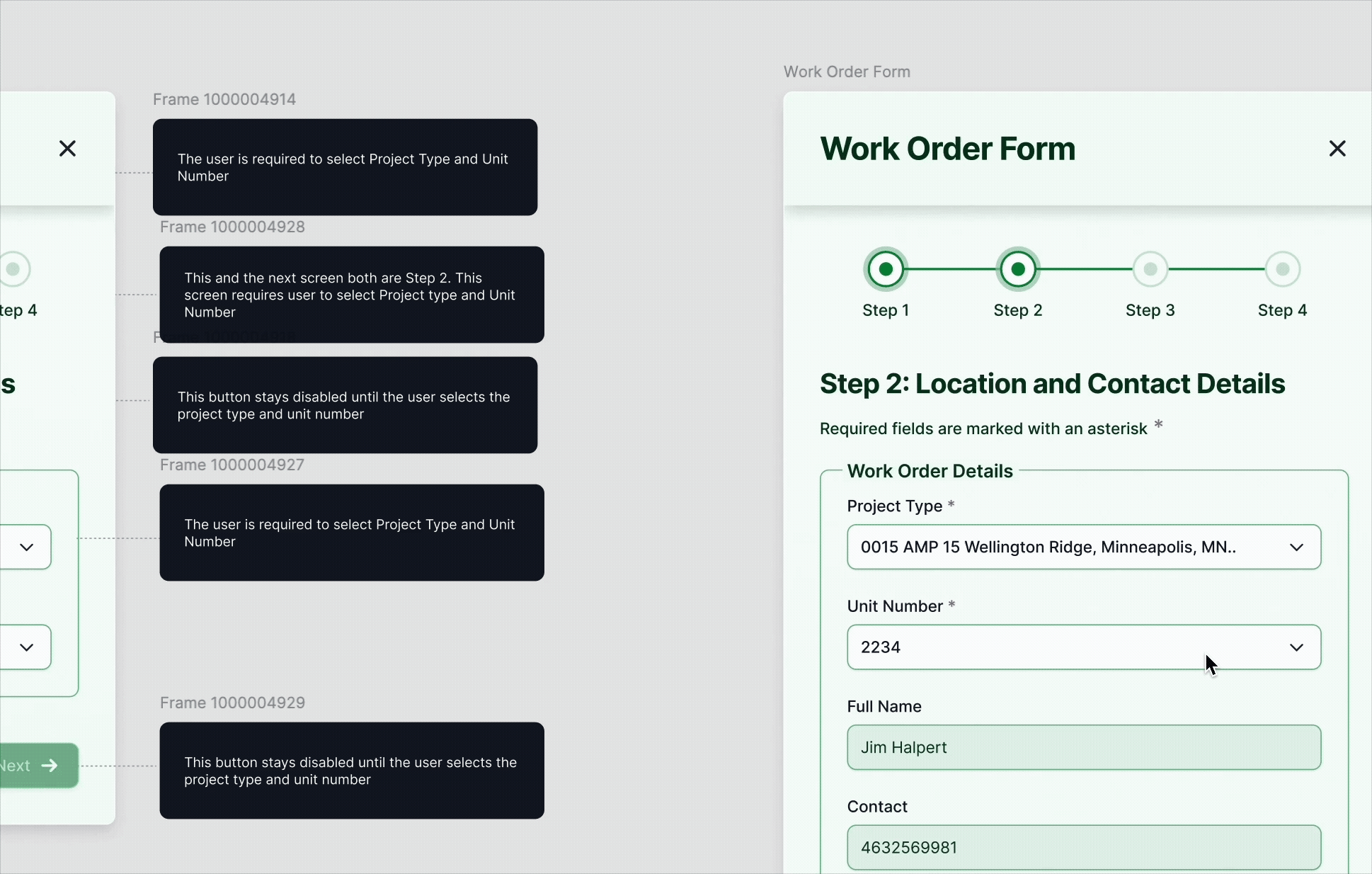Select Frame 1000004927 label

click(231, 465)
